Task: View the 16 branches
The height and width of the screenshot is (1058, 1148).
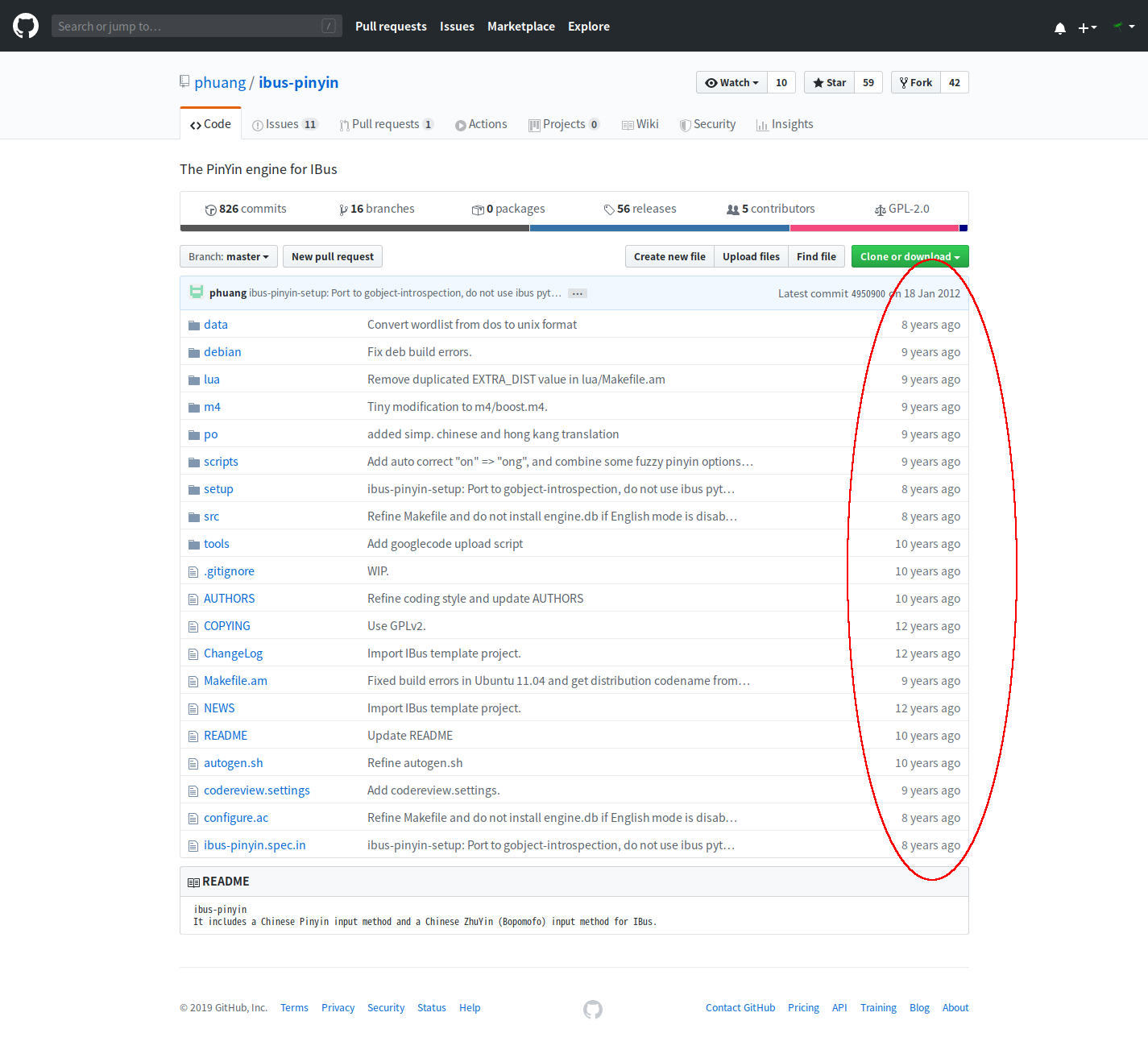Action: pyautogui.click(x=376, y=209)
